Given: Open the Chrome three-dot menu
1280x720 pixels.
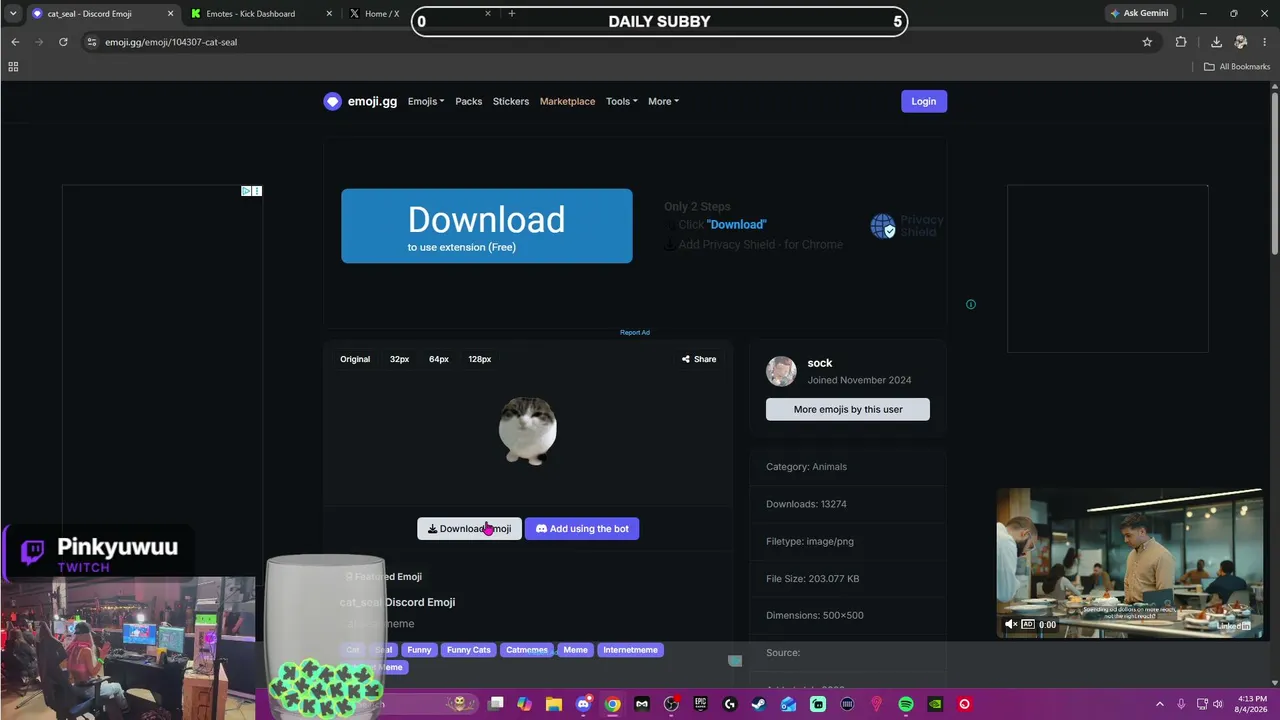Looking at the screenshot, I should click(x=1265, y=42).
